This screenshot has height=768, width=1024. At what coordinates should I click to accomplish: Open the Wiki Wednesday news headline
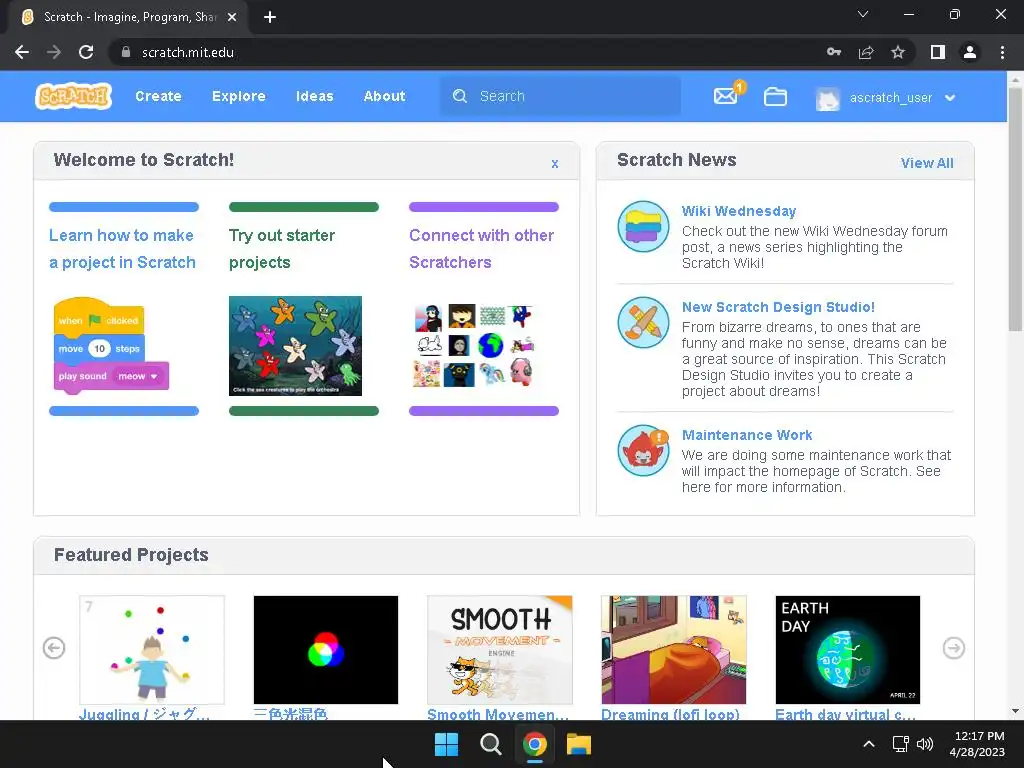point(739,211)
